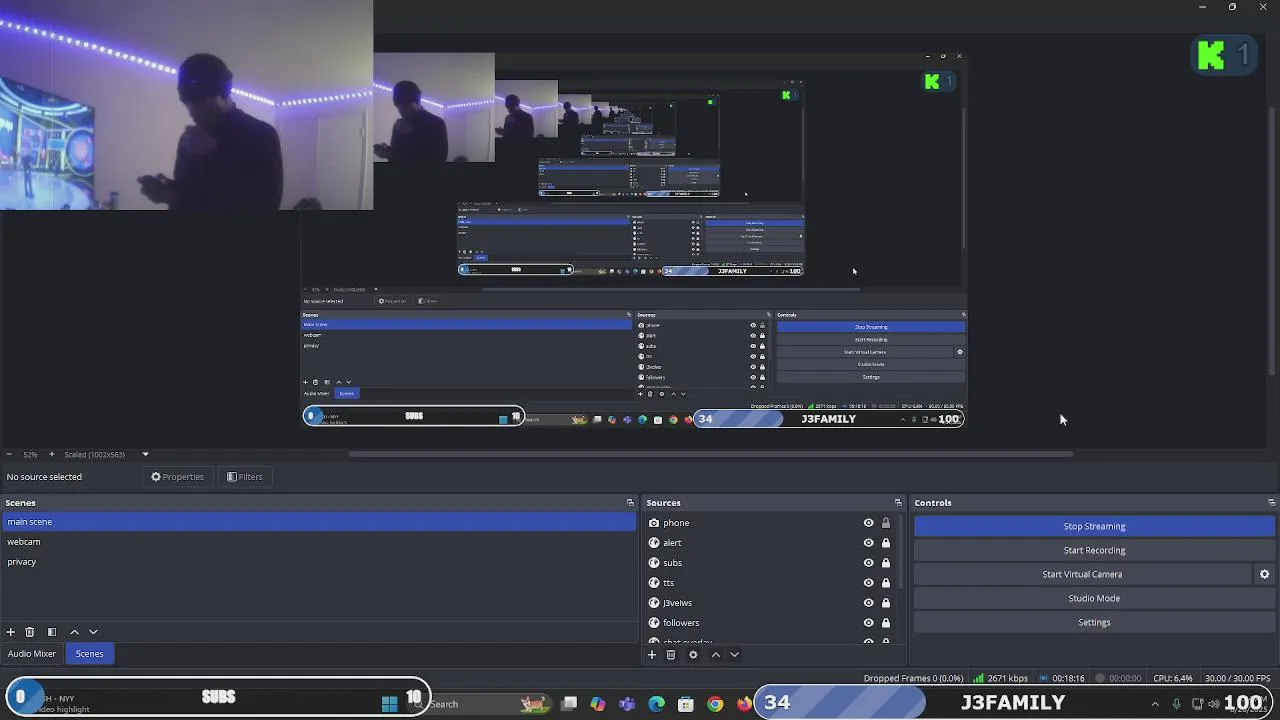Remove the selected scene with the trash icon
The width and height of the screenshot is (1280, 720).
30,632
